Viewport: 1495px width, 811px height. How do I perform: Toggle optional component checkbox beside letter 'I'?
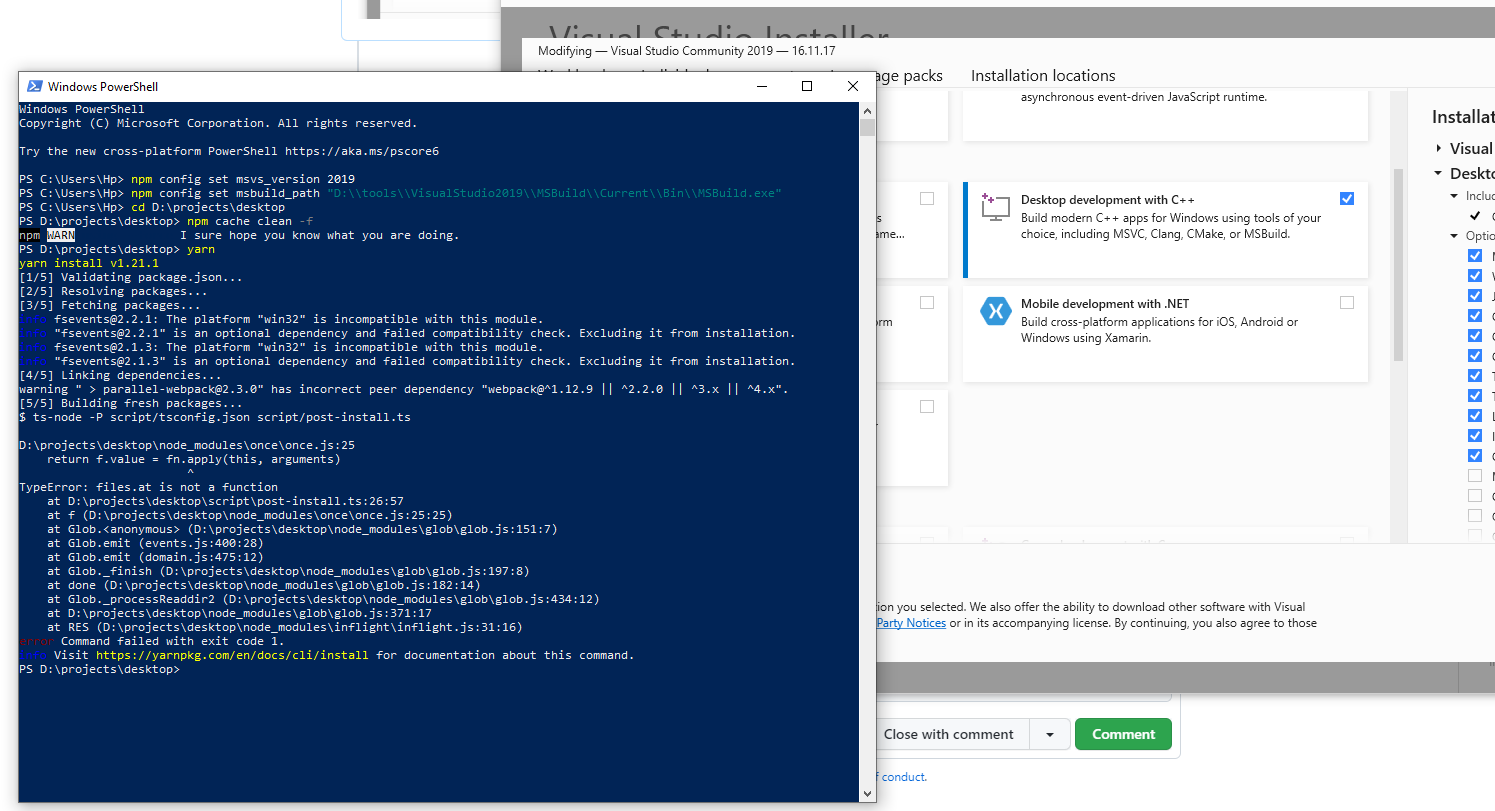(1475, 435)
